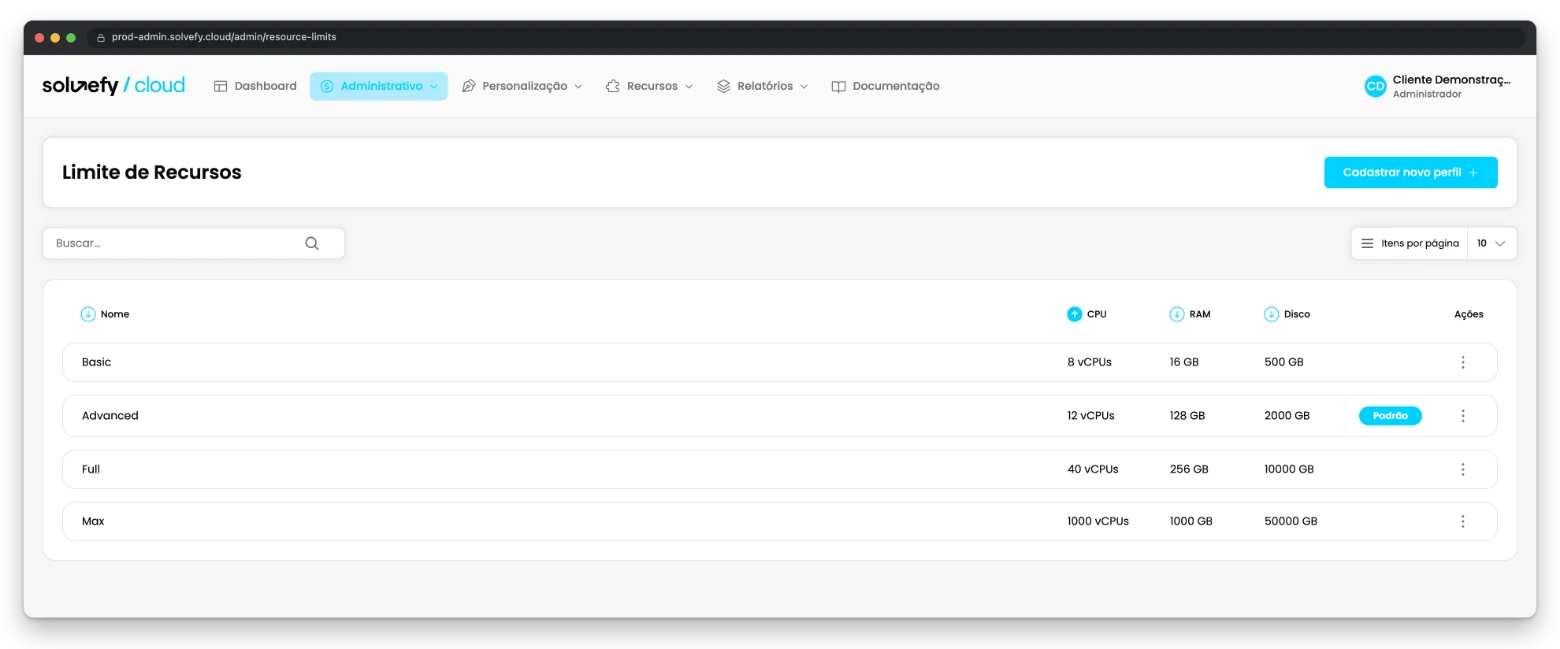Open the Relatórios dropdown menu
The height and width of the screenshot is (649, 1560).
tap(763, 86)
